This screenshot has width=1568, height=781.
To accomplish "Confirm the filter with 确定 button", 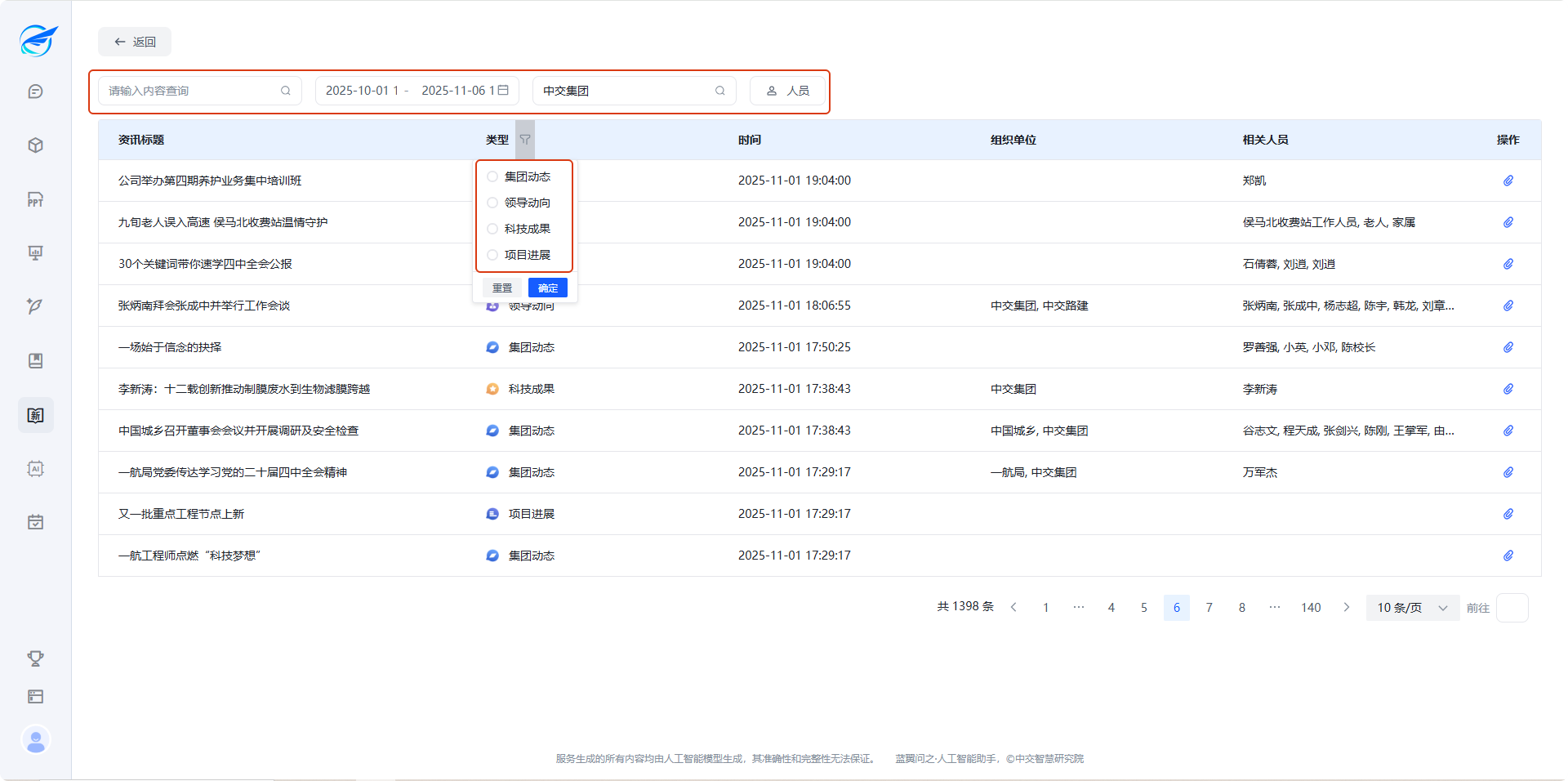I will point(548,288).
